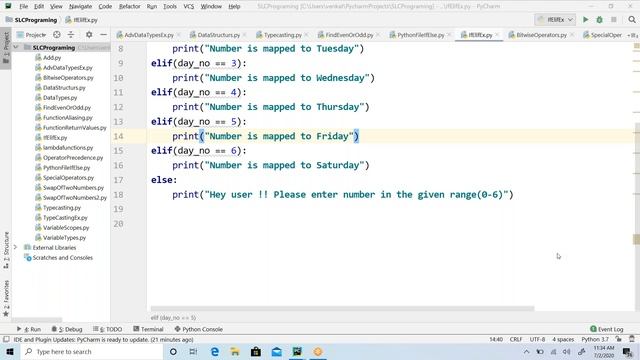The image size is (640, 360).
Task: Select Scratches and Consoles node
Action: coord(62,258)
